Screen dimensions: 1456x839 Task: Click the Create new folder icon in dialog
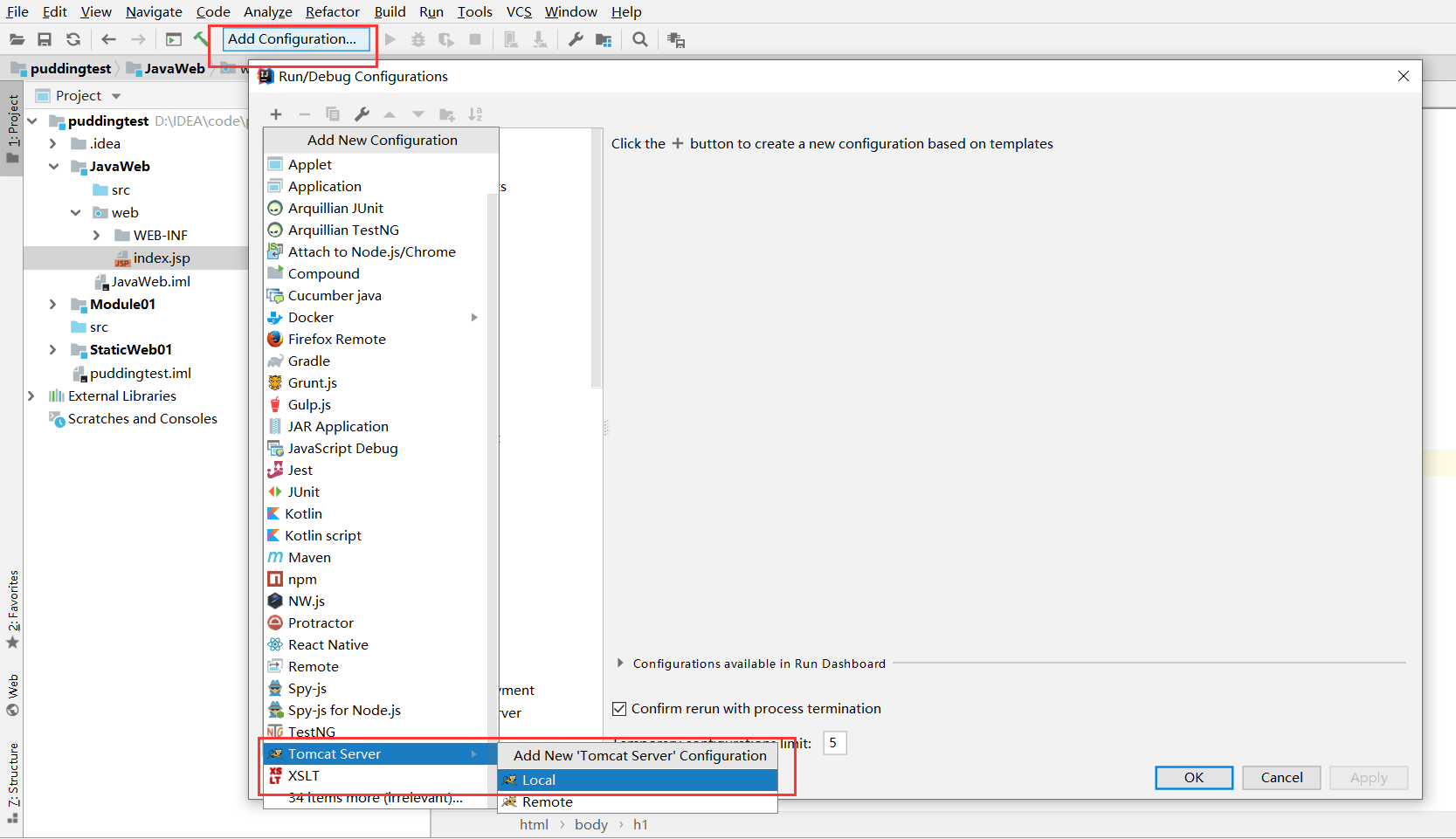447,114
